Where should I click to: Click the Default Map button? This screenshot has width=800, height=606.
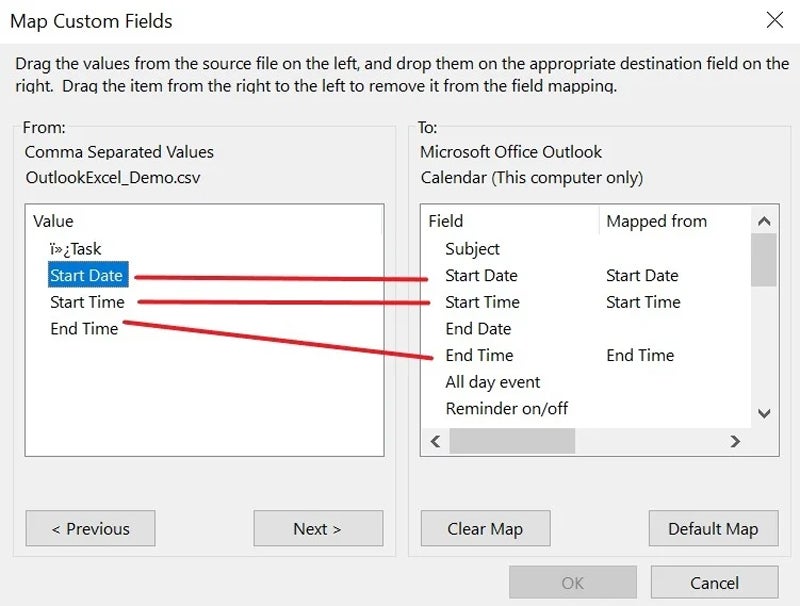pos(713,528)
